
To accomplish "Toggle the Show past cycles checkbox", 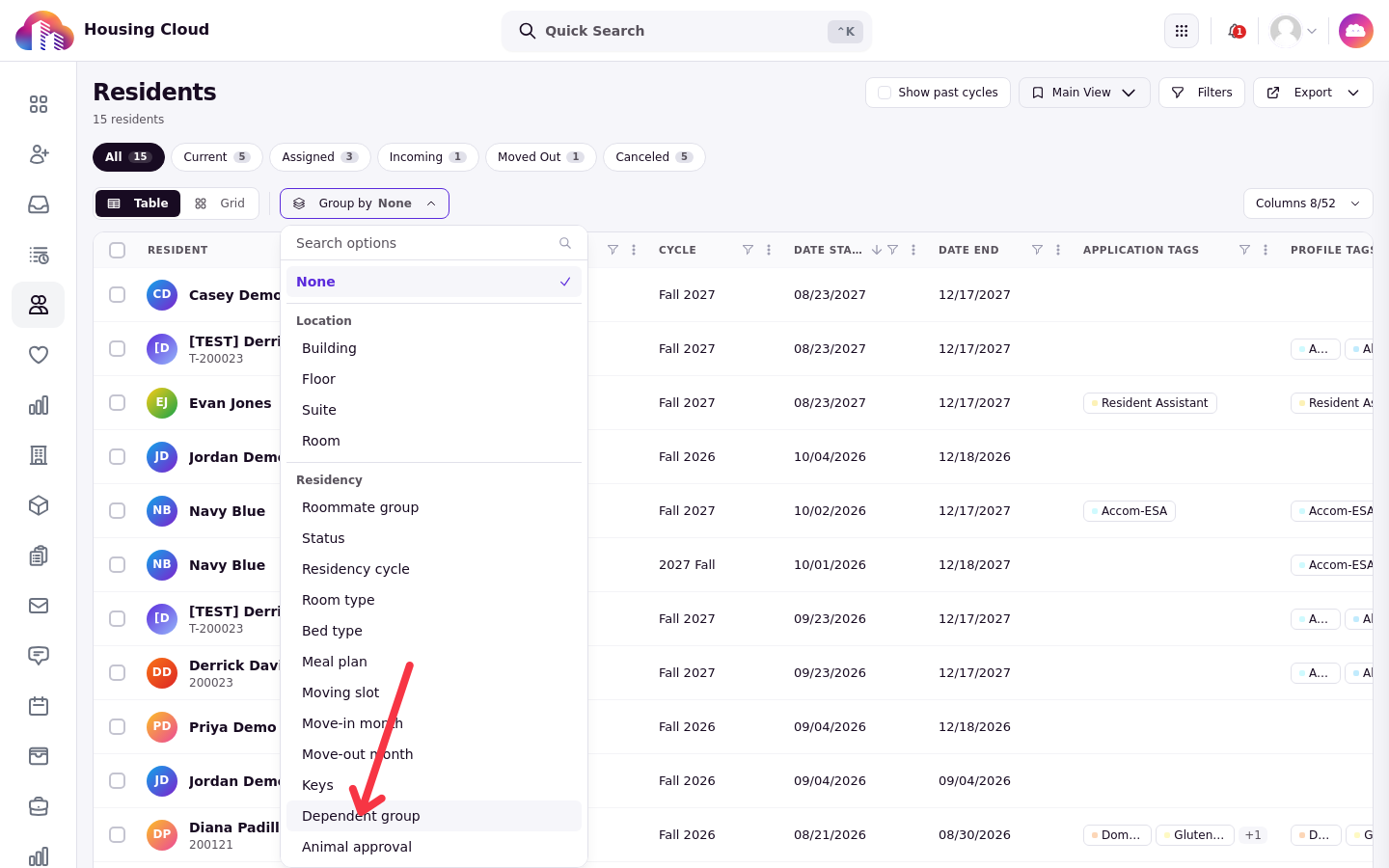I will (x=885, y=93).
